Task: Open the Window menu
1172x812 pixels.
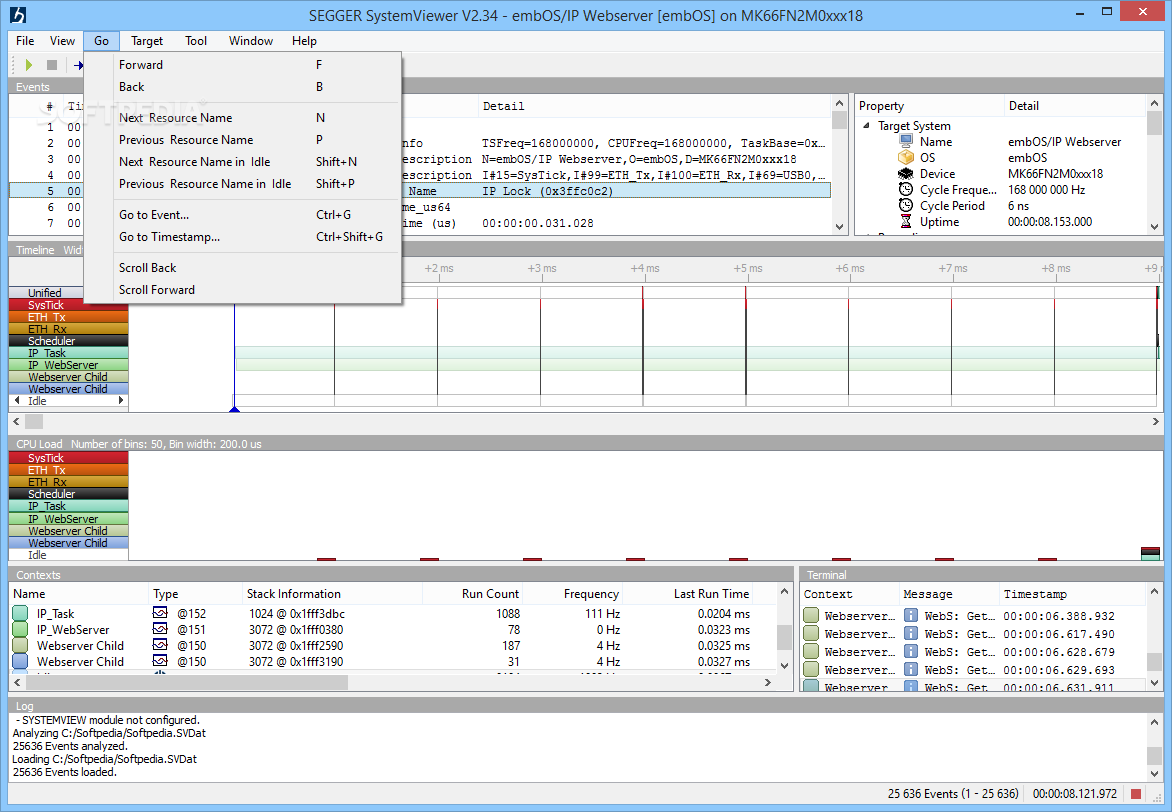Action: [250, 41]
